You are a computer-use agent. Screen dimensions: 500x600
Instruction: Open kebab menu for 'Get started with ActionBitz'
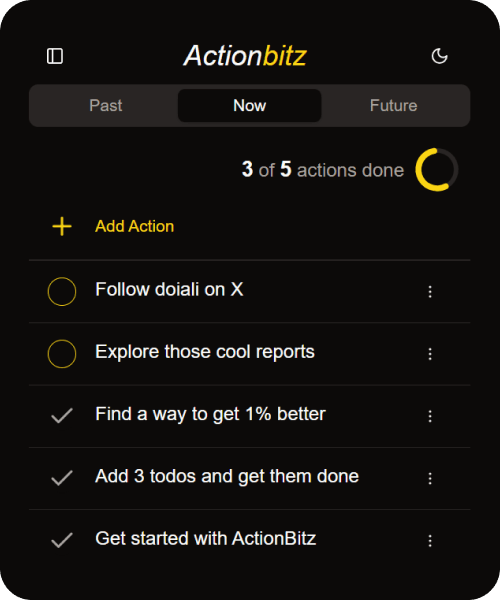[x=430, y=541]
